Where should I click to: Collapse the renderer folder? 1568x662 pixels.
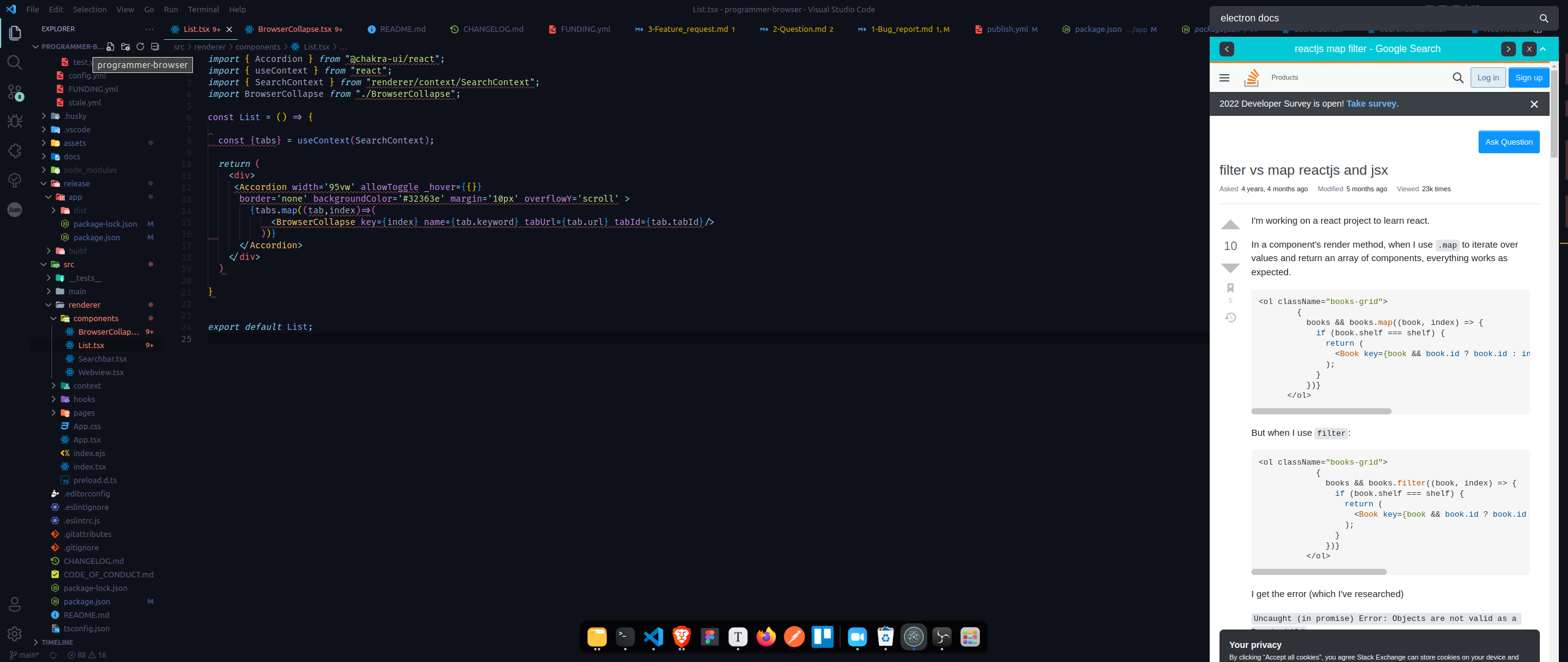[84, 305]
